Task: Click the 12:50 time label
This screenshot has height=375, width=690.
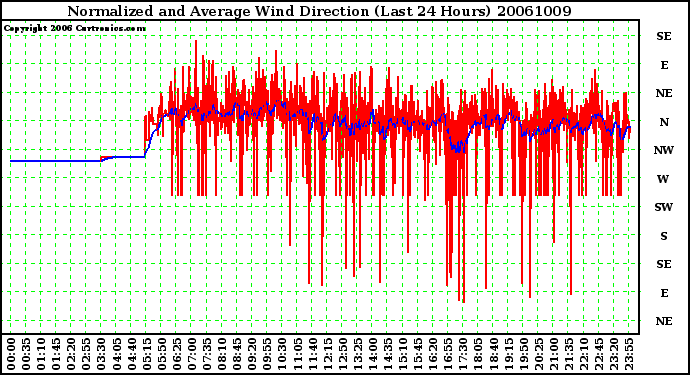Action: coord(342,354)
